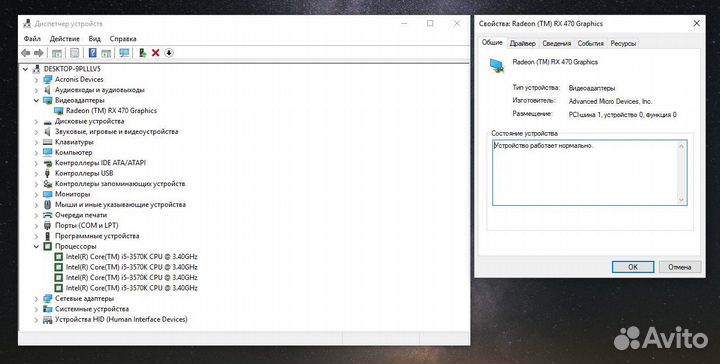The height and width of the screenshot is (364, 720).
Task: Open the Properties toolbar icon
Action: [74, 53]
